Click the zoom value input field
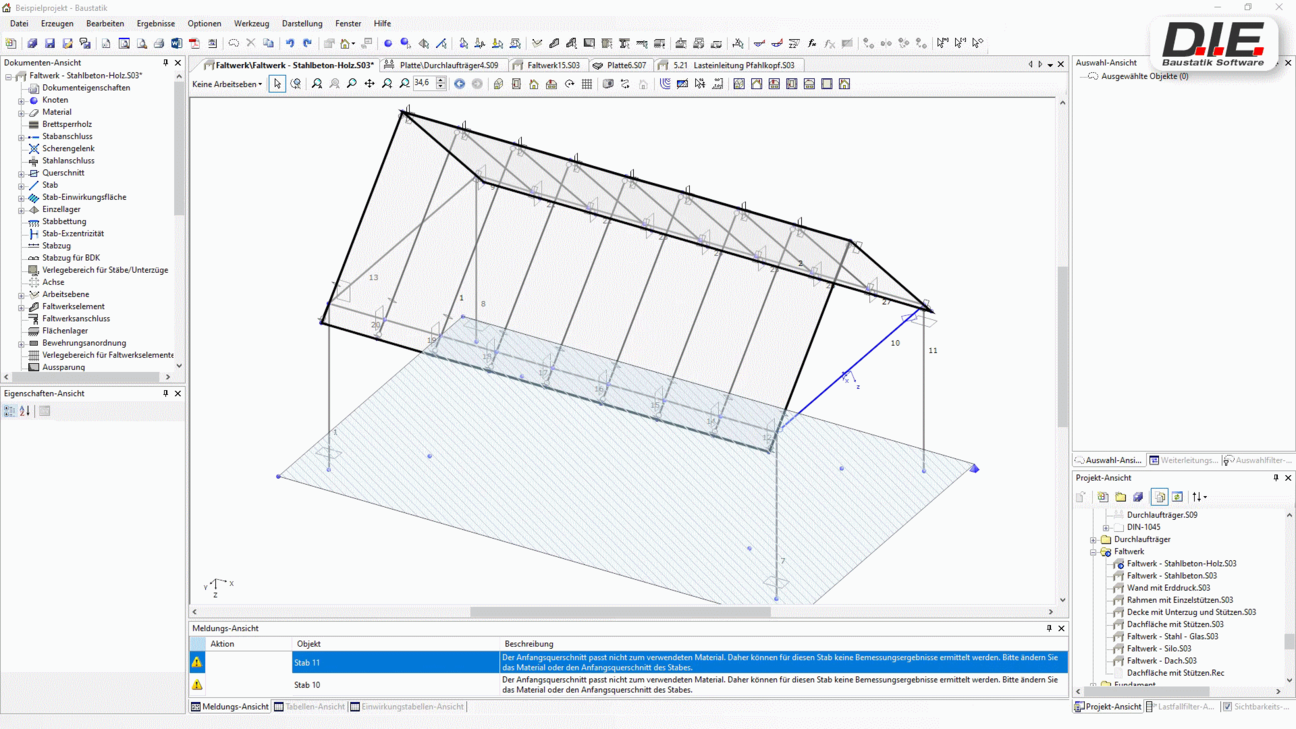 click(423, 84)
